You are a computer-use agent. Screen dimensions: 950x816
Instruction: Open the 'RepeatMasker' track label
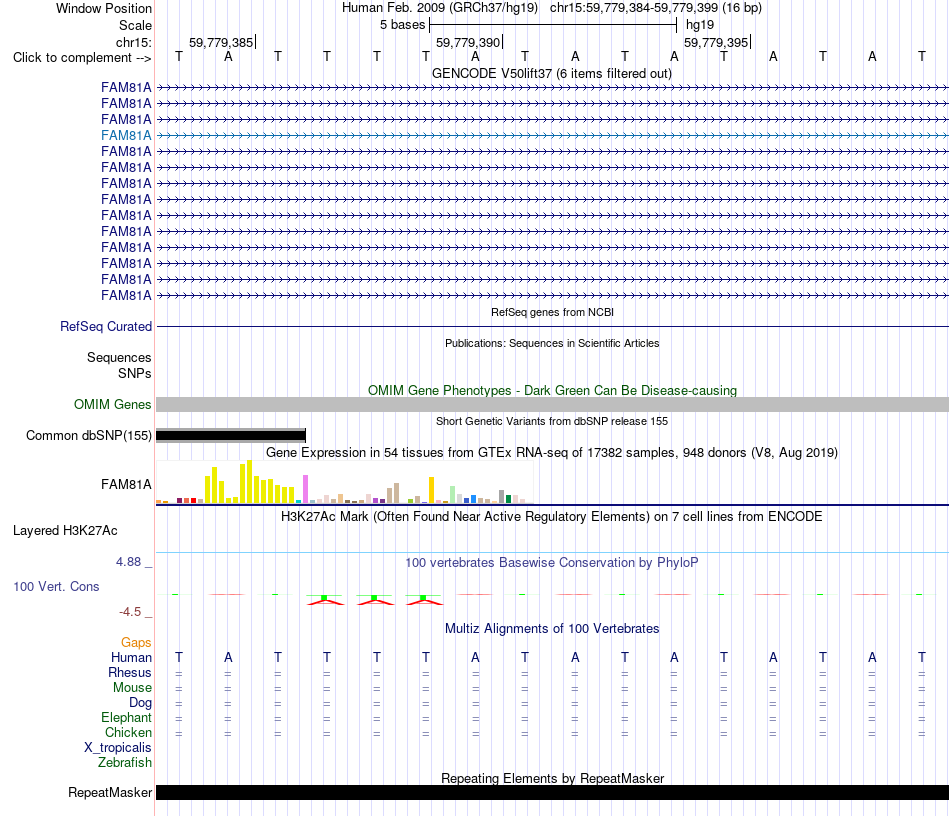pos(110,792)
